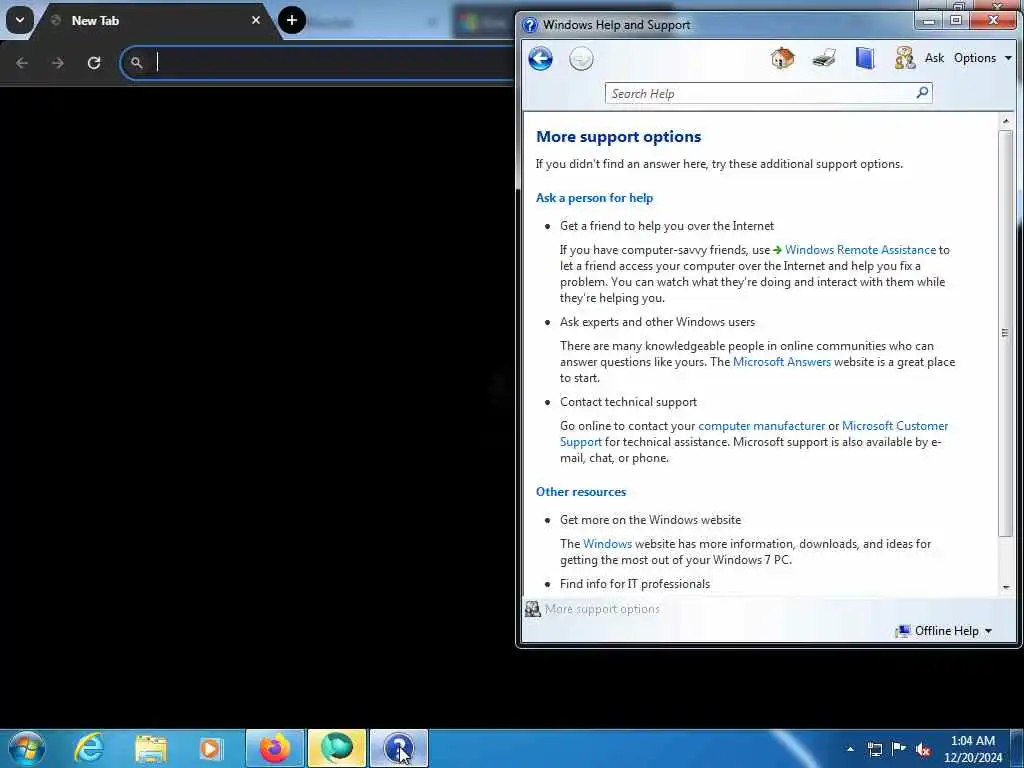
Task: Click the Show desktop strip
Action: coord(1017,748)
